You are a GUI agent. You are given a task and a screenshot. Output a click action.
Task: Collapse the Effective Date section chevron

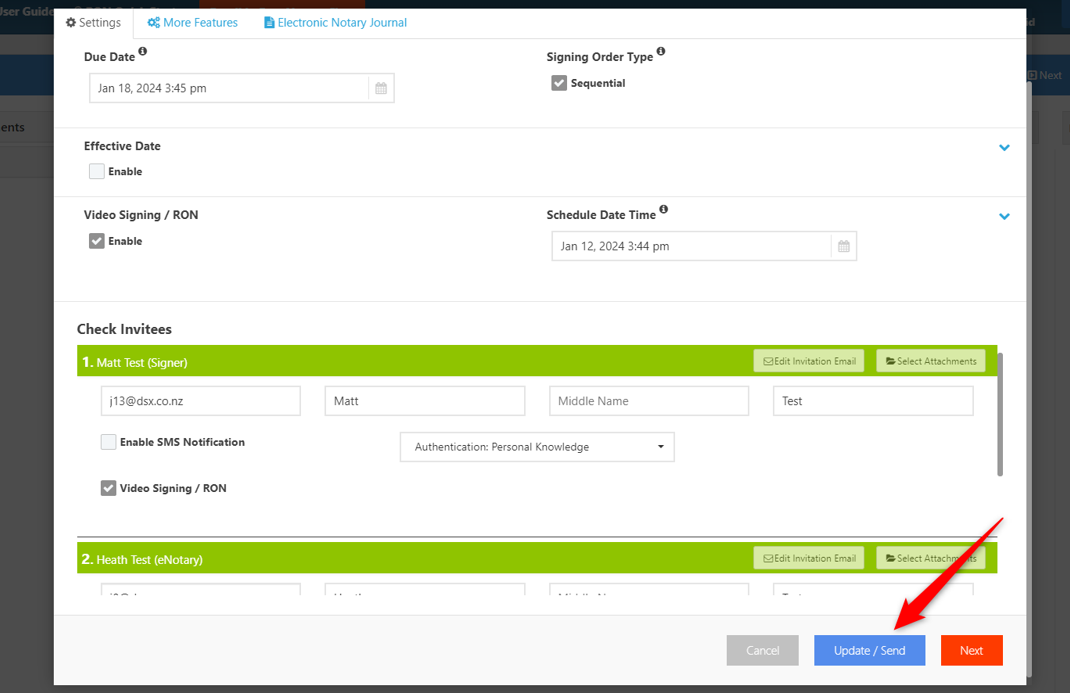[1004, 148]
